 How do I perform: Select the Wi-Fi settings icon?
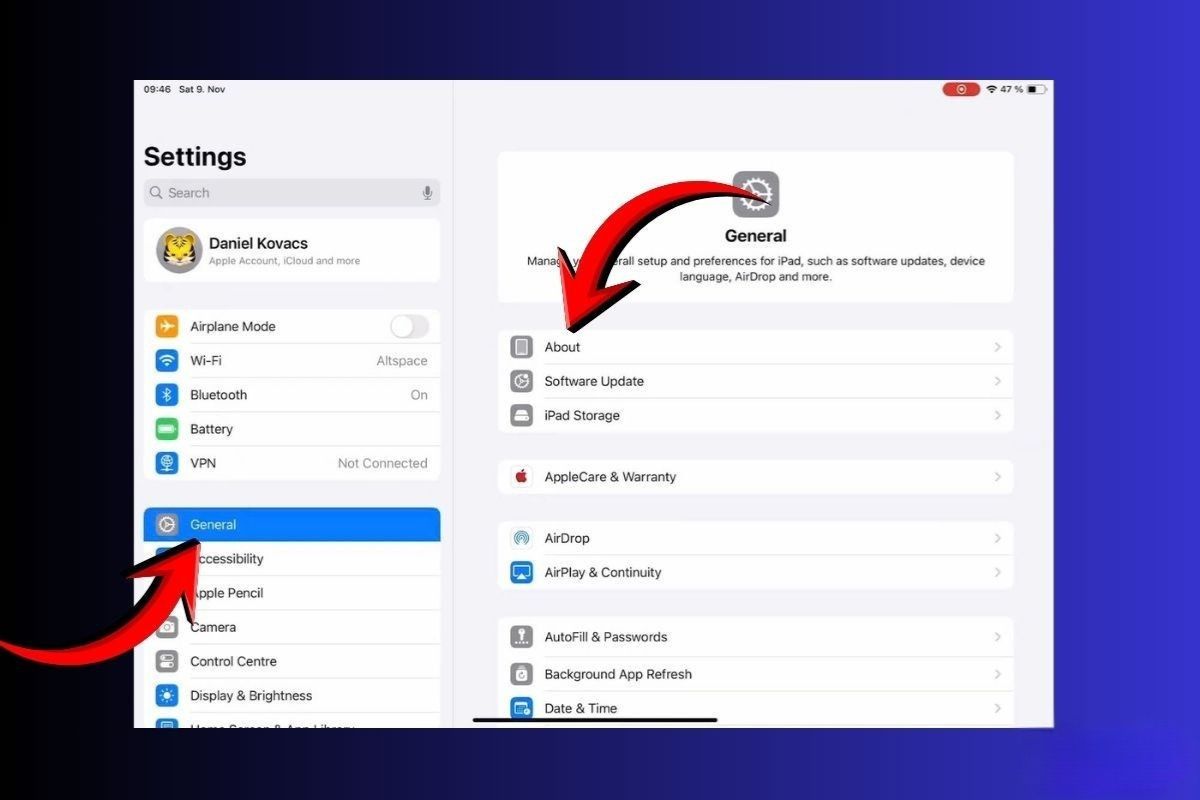[168, 361]
